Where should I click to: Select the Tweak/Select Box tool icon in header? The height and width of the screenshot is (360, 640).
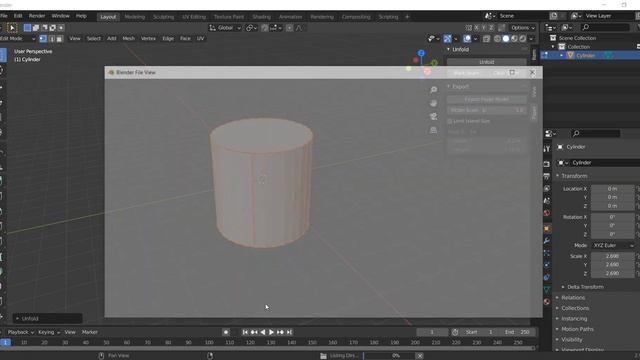(x=12, y=28)
